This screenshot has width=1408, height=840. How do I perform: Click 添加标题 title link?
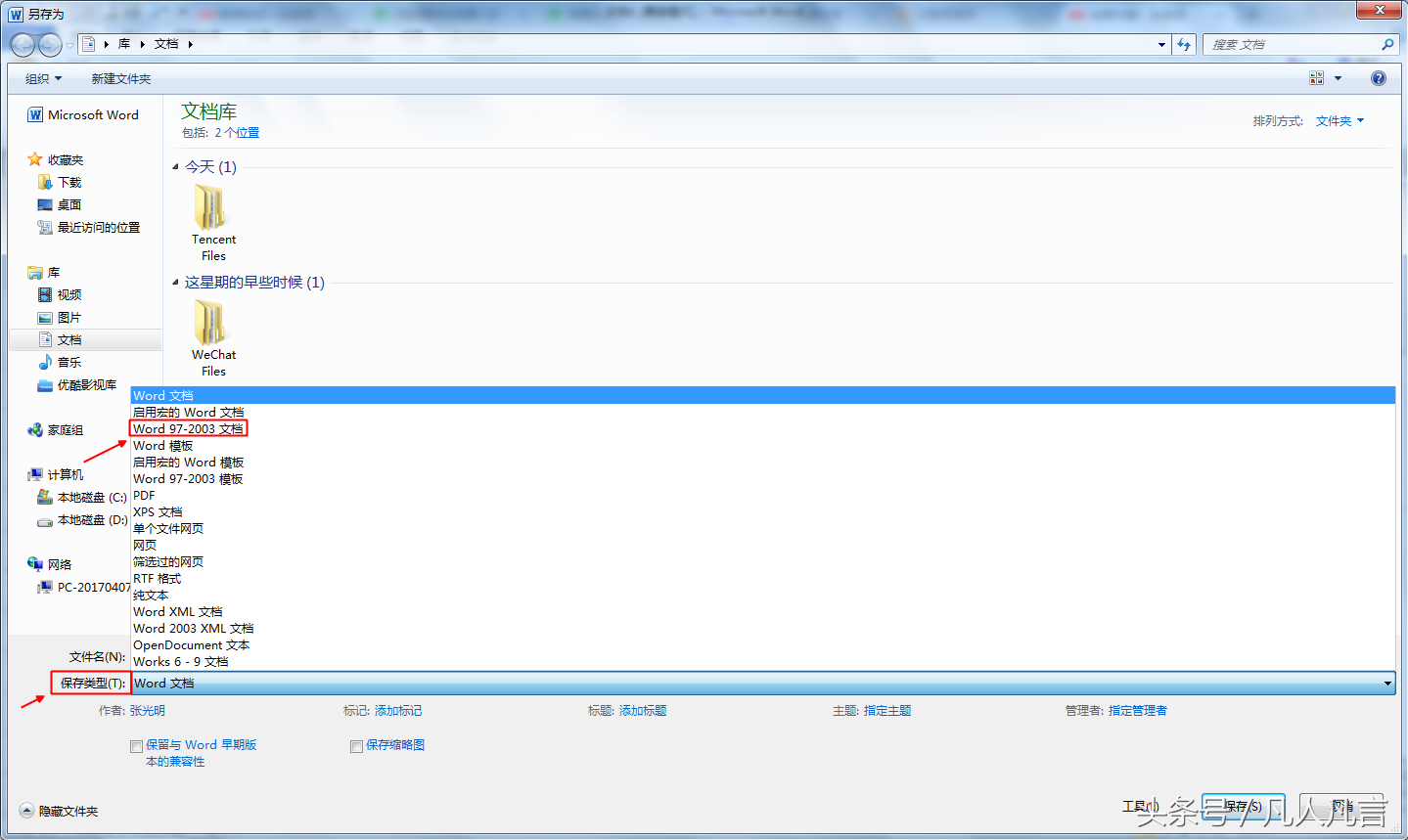(x=643, y=711)
